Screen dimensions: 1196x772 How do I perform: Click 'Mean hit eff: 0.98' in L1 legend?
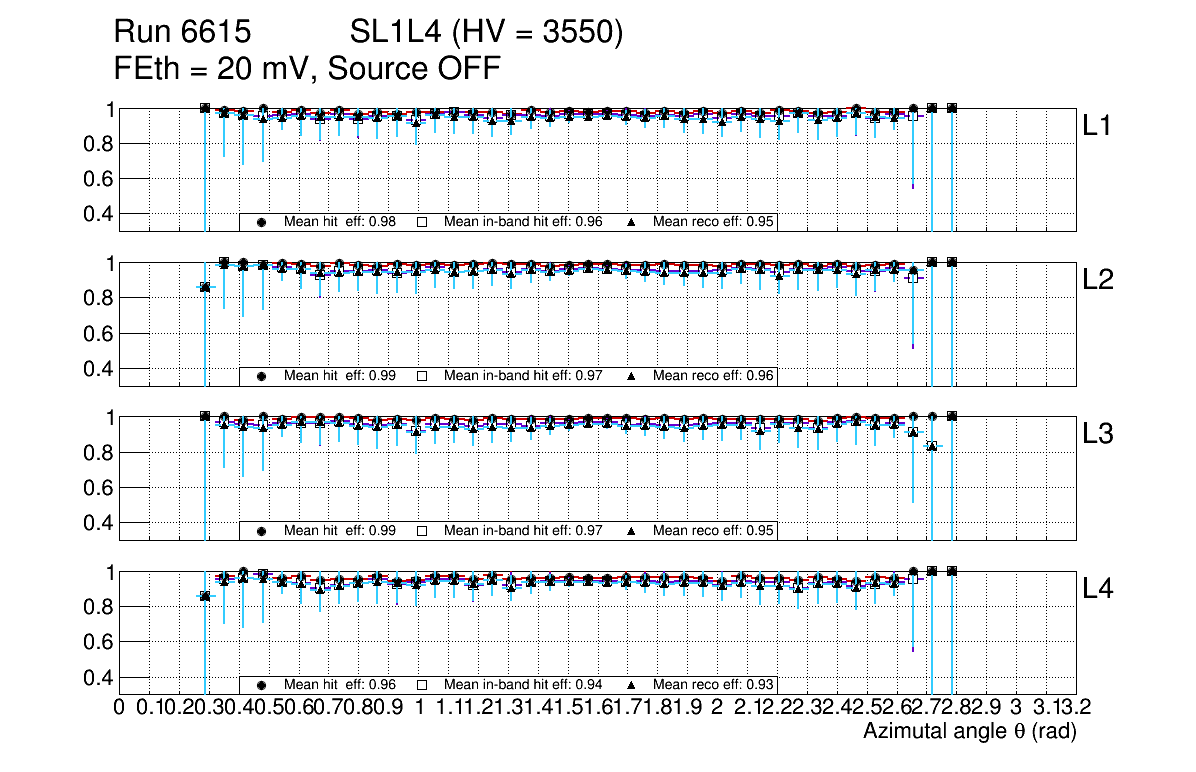tap(340, 222)
